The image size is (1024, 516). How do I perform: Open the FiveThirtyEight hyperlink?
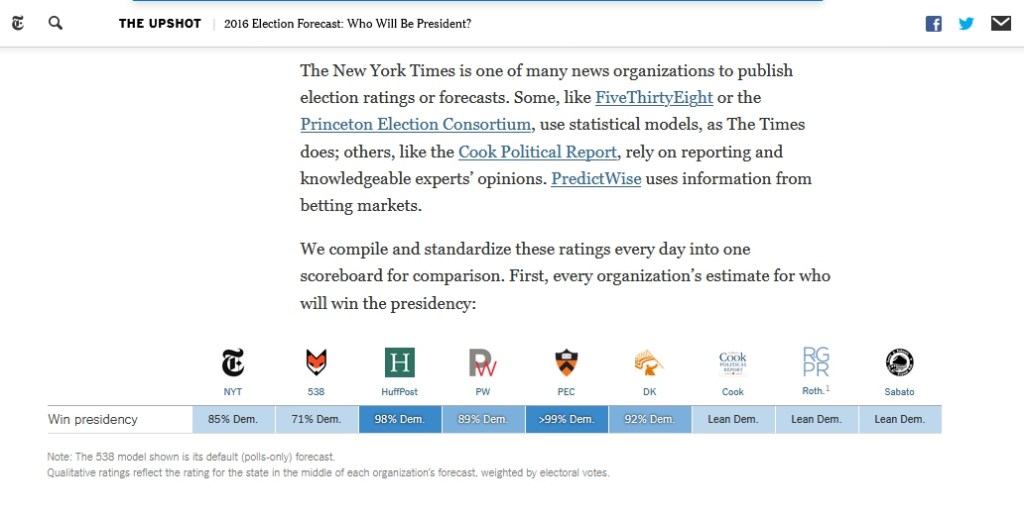[654, 98]
